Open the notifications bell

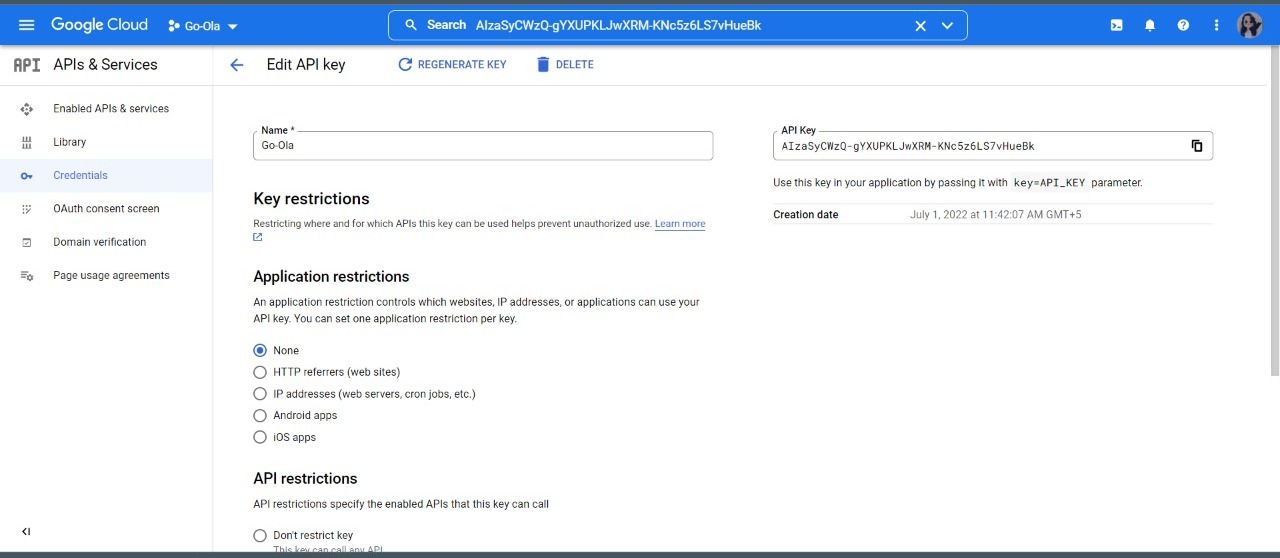pyautogui.click(x=1150, y=25)
